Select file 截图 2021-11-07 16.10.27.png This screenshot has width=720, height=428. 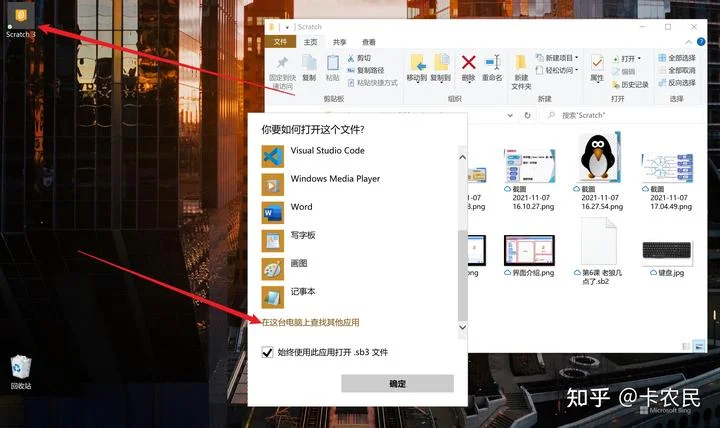point(529,179)
